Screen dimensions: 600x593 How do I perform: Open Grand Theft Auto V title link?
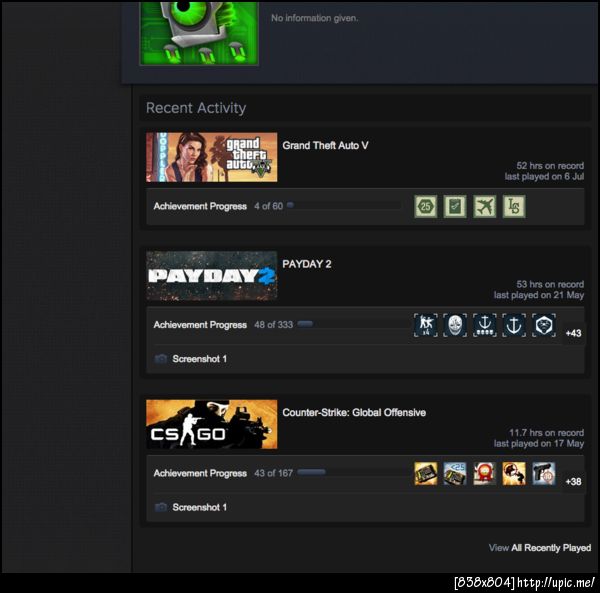point(325,145)
